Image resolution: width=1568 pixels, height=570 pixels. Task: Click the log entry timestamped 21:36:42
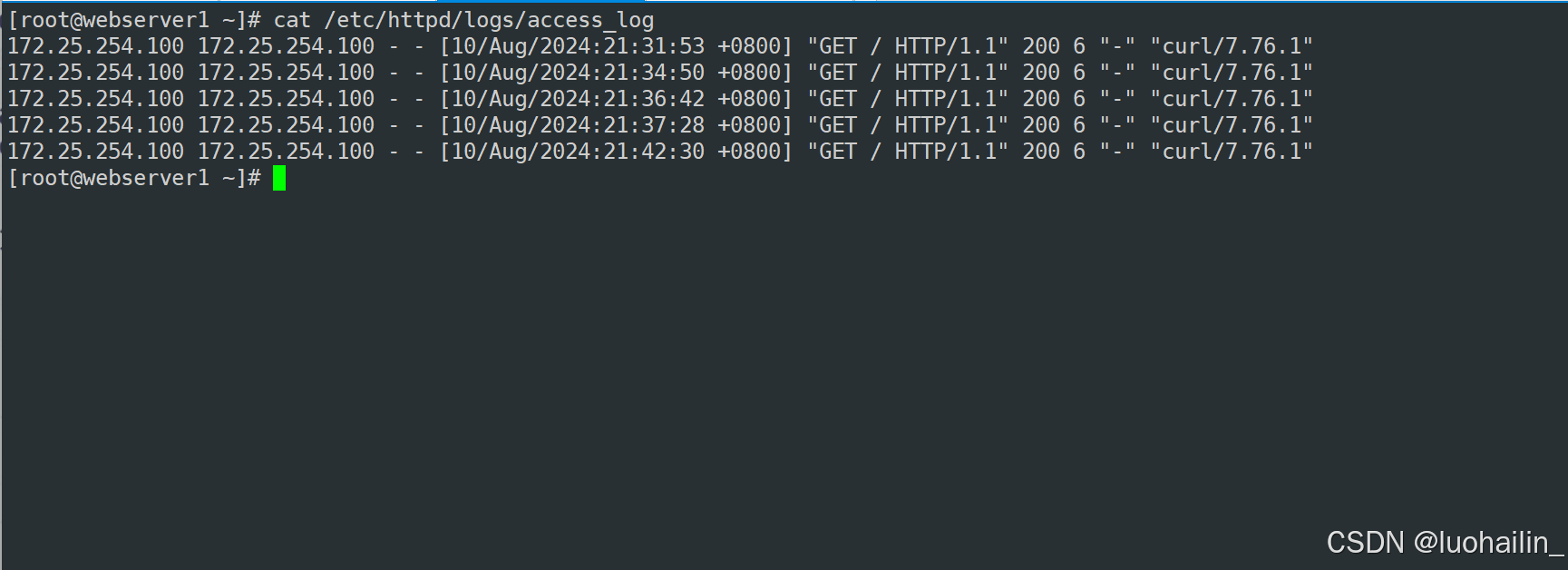[x=660, y=99]
